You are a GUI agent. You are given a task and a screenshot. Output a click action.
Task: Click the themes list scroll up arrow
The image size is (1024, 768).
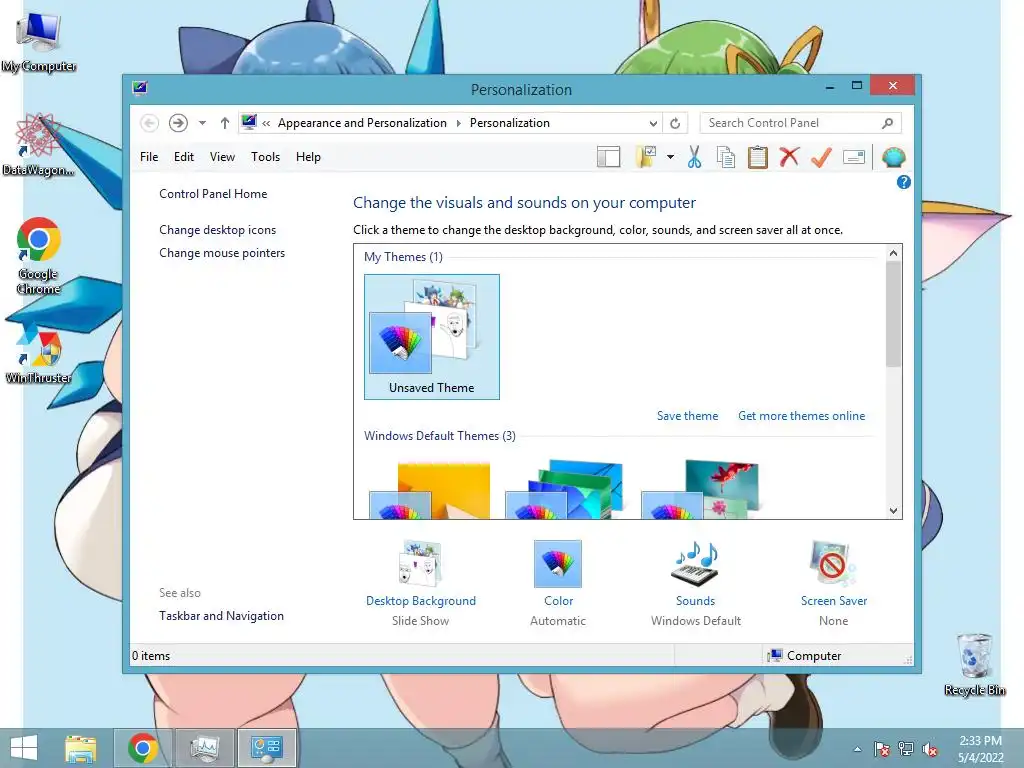click(893, 253)
